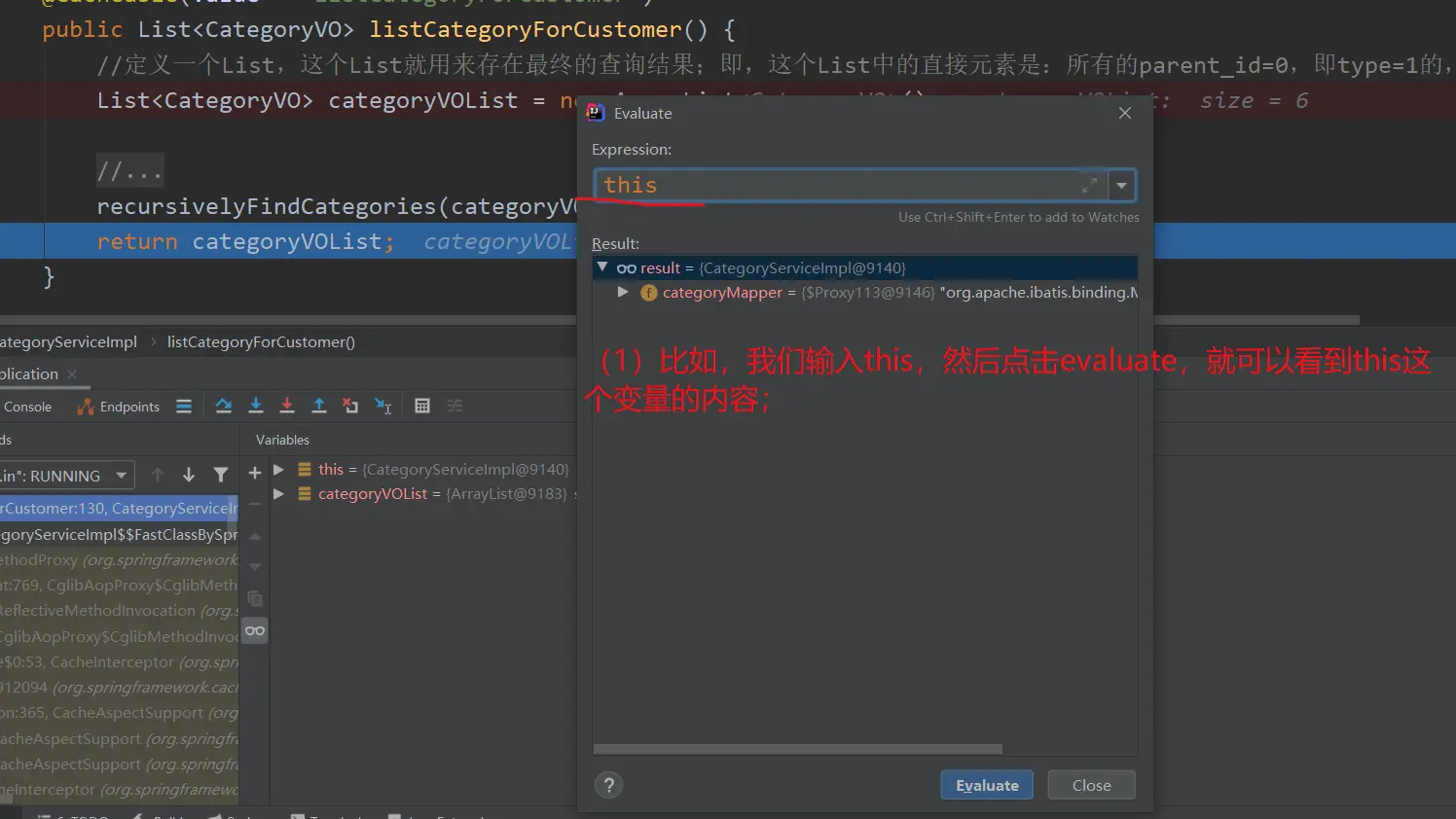Click the public List<CategoryVO> method declaration line
1456x819 pixels.
point(388,30)
